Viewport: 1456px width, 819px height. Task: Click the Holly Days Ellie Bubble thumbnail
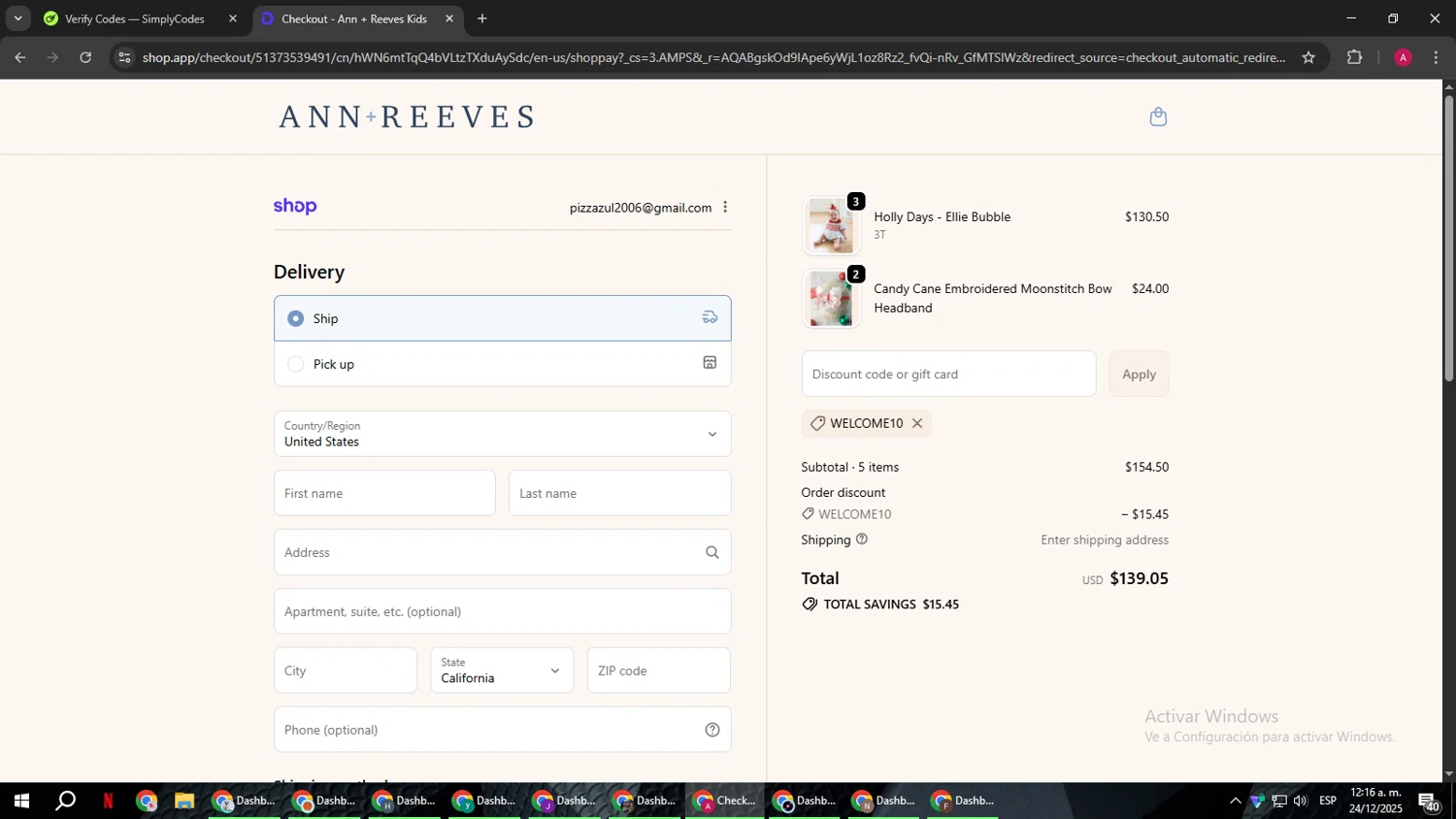click(831, 226)
